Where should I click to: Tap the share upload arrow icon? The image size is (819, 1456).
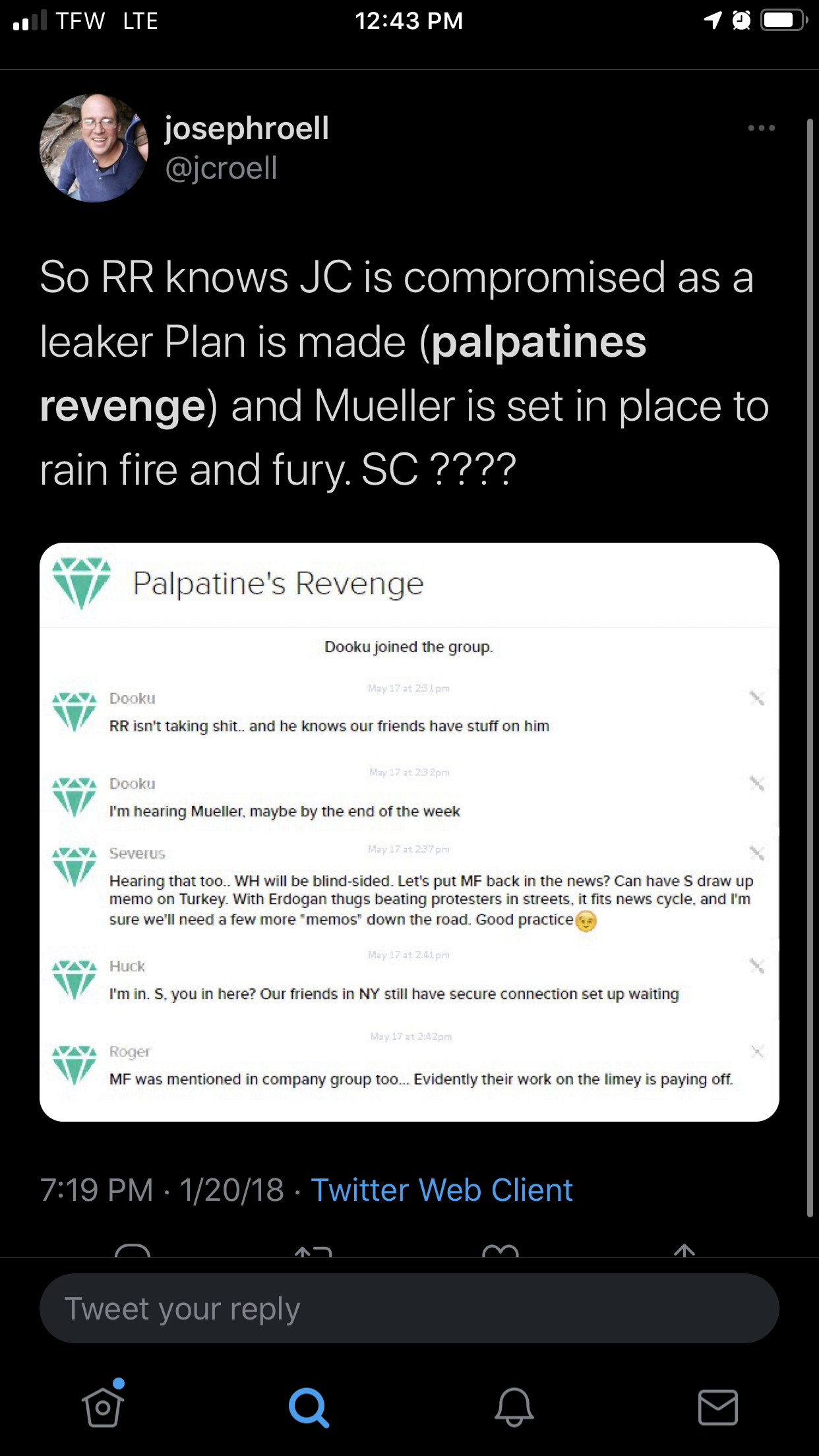tap(684, 1250)
